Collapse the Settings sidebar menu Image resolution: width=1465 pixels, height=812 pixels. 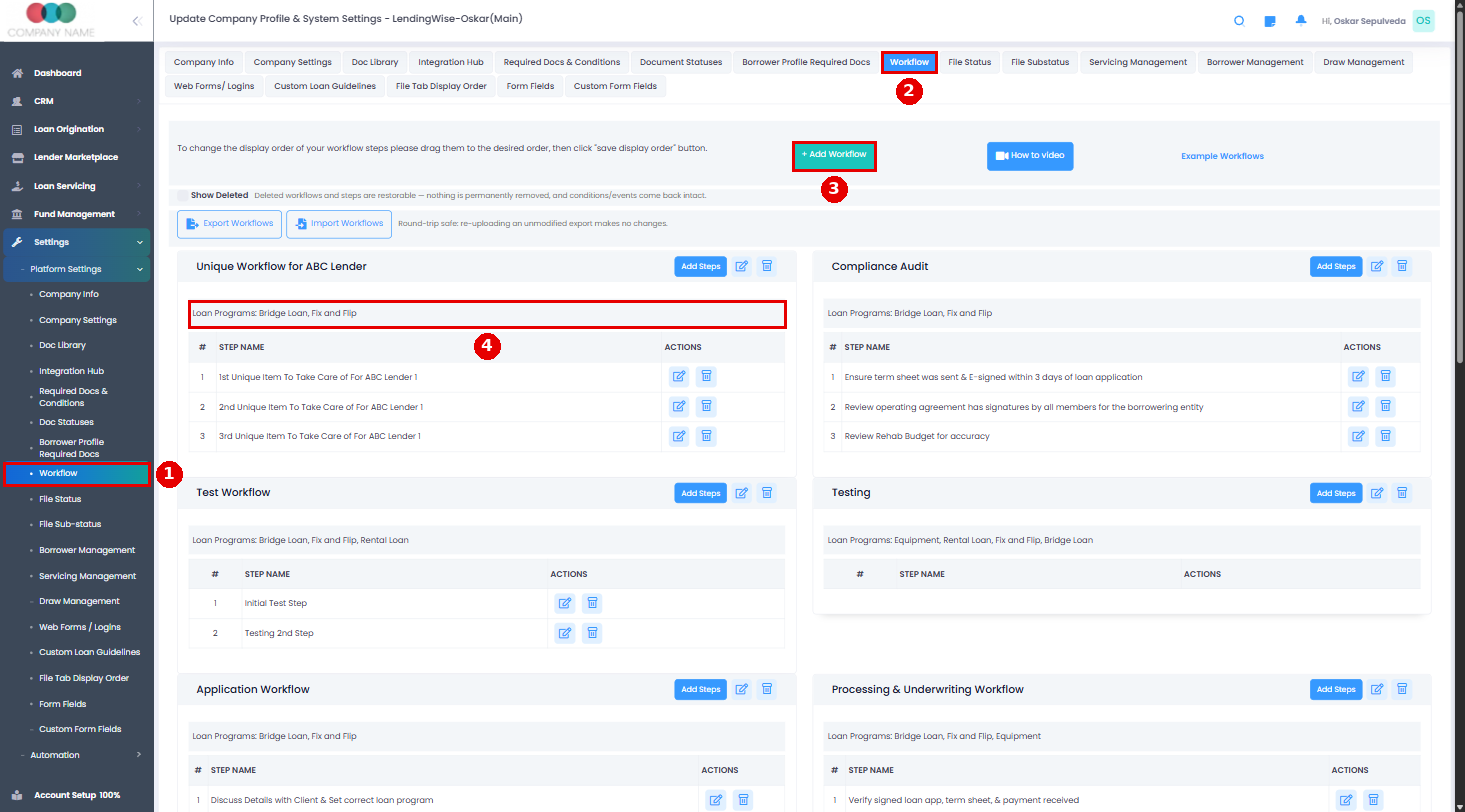pyautogui.click(x=76, y=242)
